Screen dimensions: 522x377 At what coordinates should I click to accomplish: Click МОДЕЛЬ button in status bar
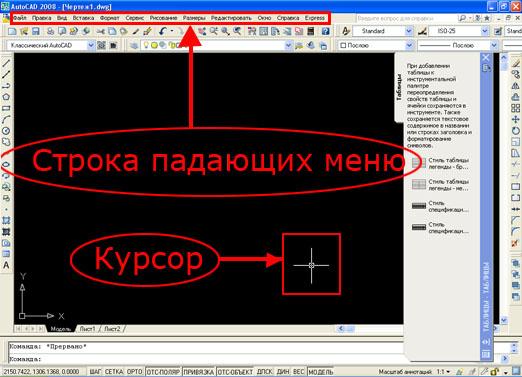click(320, 372)
